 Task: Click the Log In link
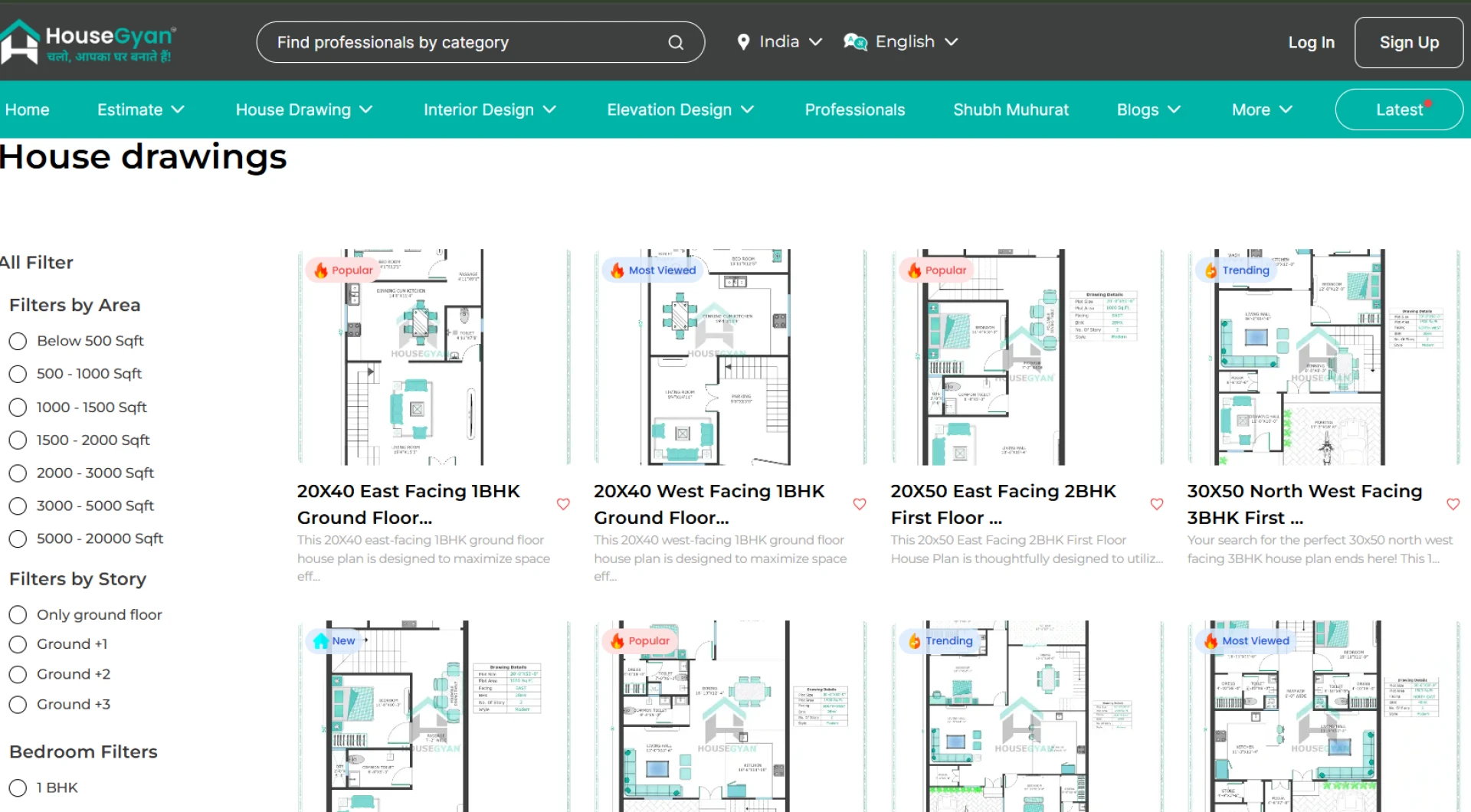(x=1311, y=43)
